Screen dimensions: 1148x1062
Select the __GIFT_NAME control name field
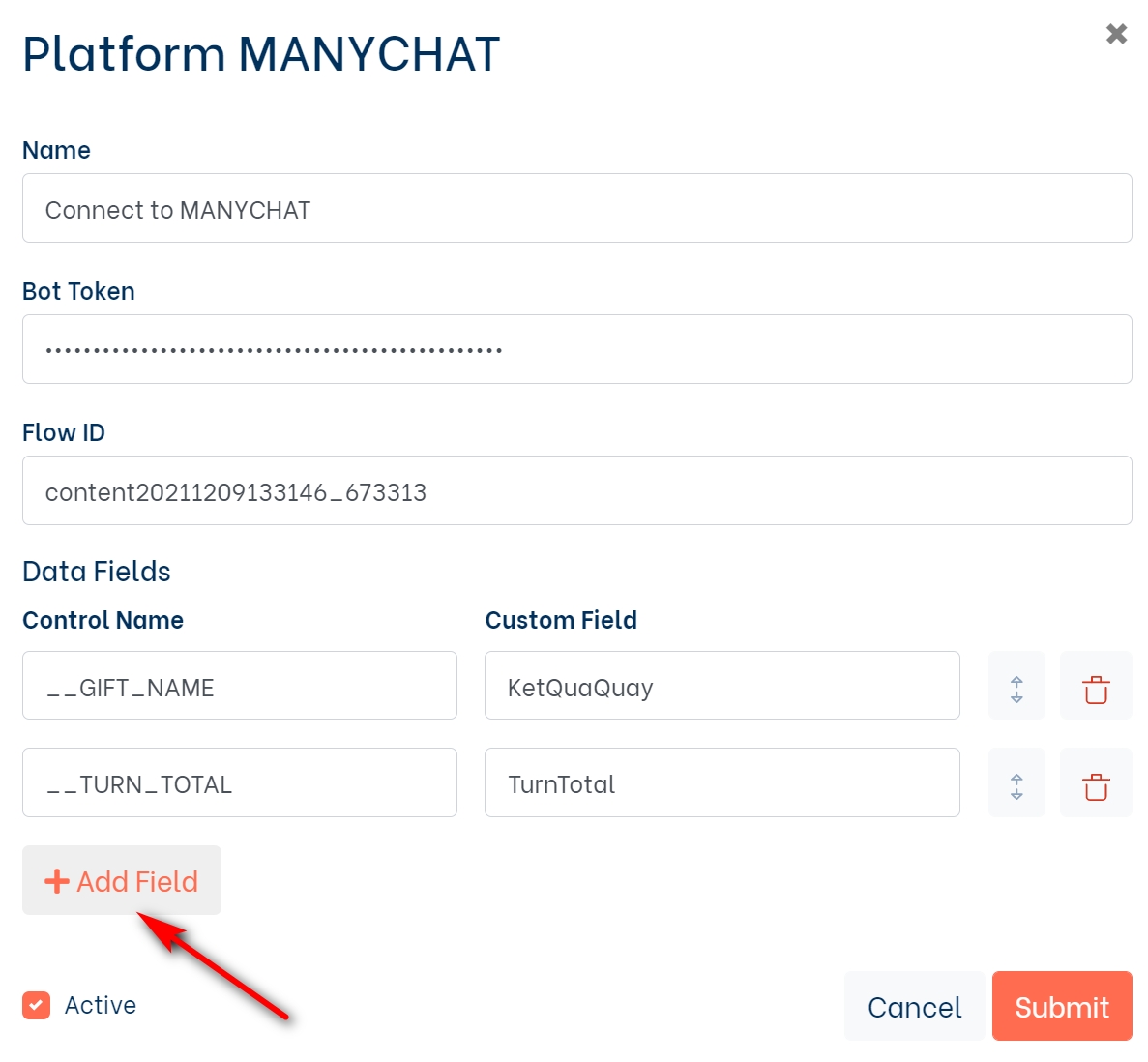[240, 686]
